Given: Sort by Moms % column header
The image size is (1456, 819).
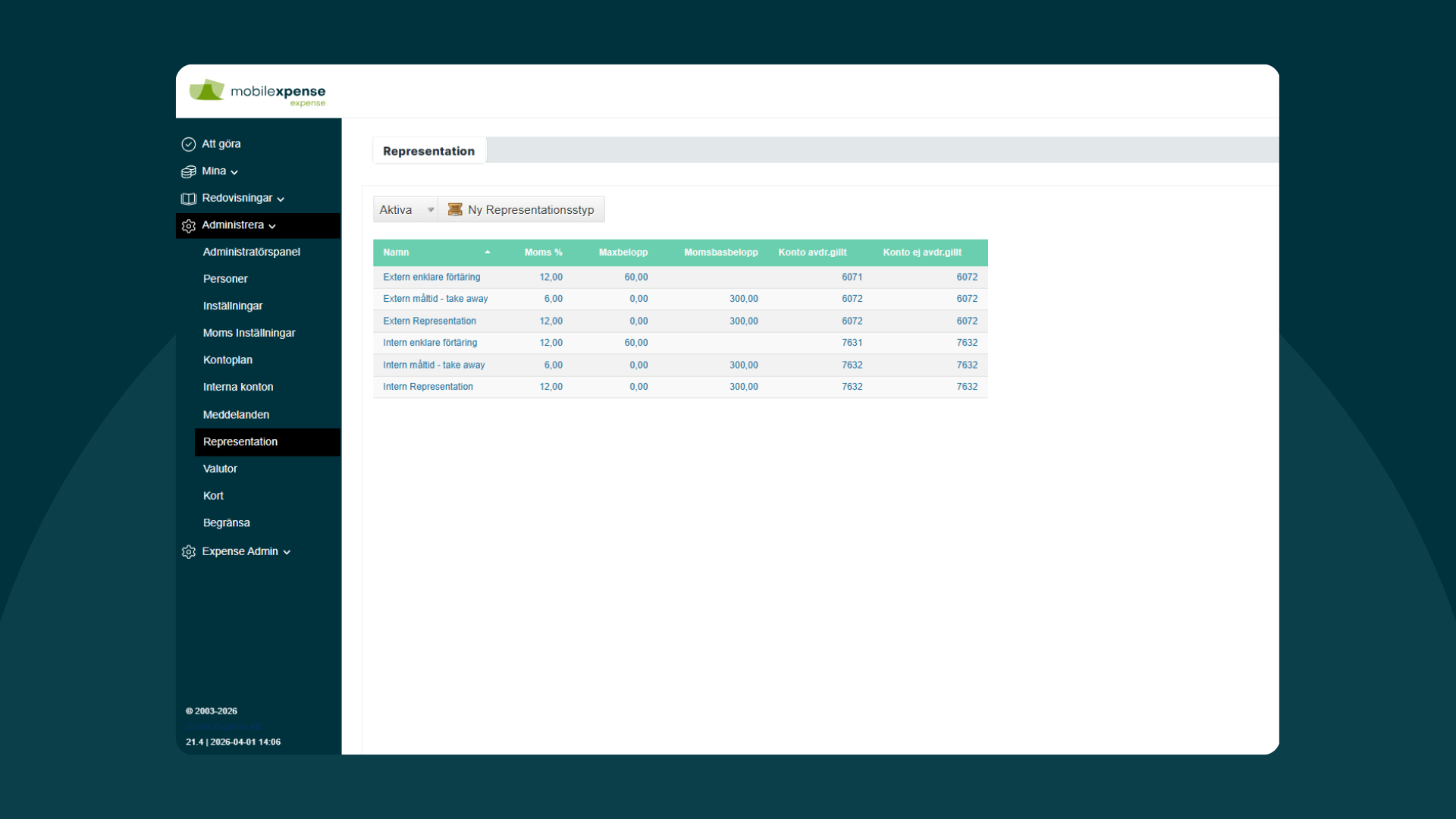Looking at the screenshot, I should tap(543, 253).
